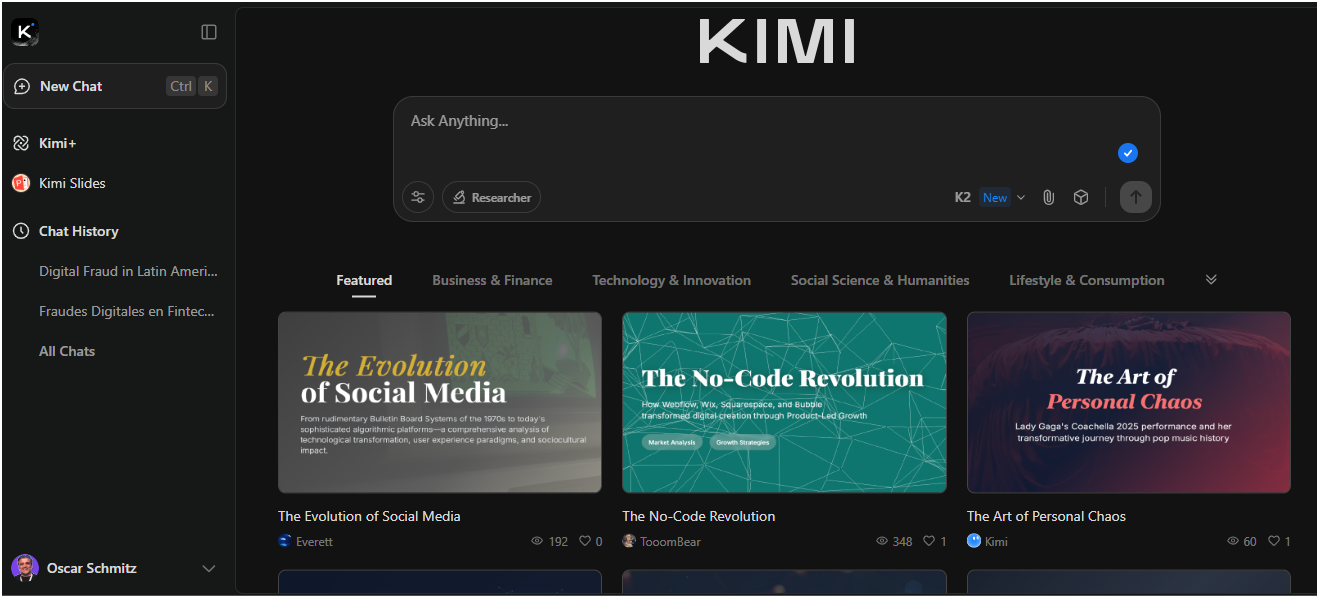Open Kimi Slides
This screenshot has height=597, width=1319.
tap(72, 183)
